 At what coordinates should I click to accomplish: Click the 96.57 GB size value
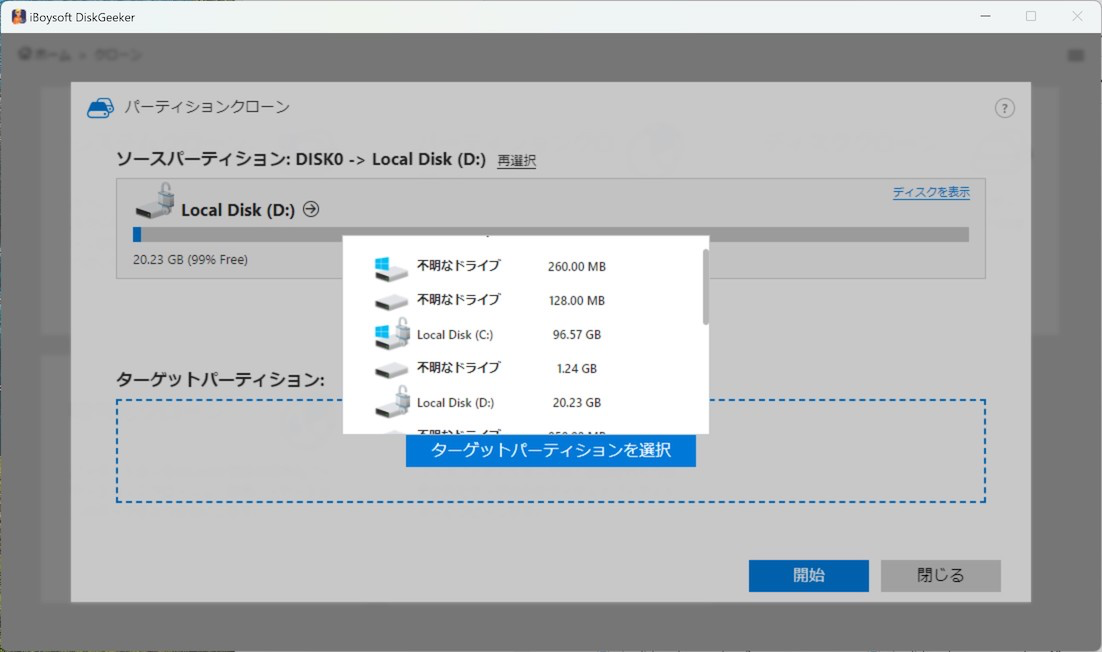tap(576, 334)
